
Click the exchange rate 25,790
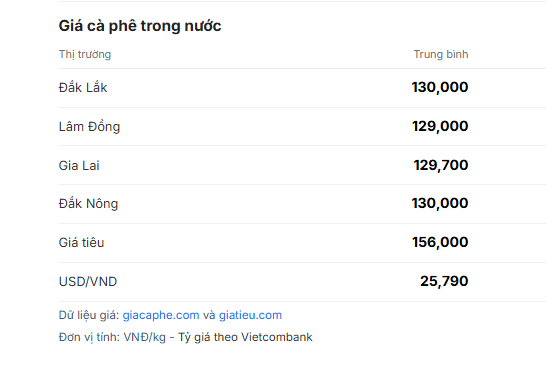(444, 281)
